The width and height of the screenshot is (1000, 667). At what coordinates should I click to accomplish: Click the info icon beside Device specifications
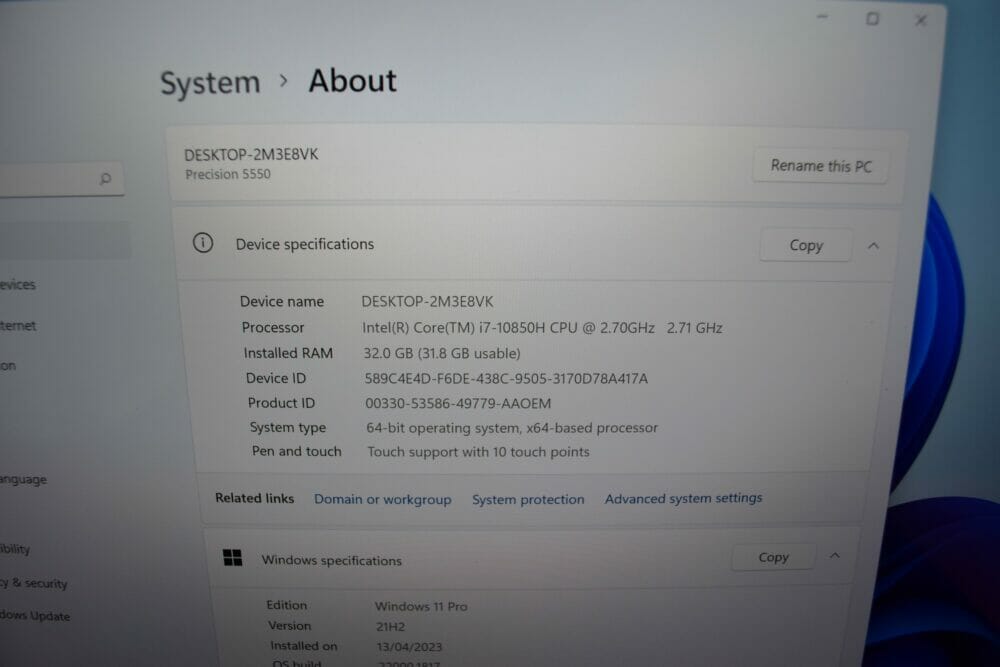pos(203,243)
